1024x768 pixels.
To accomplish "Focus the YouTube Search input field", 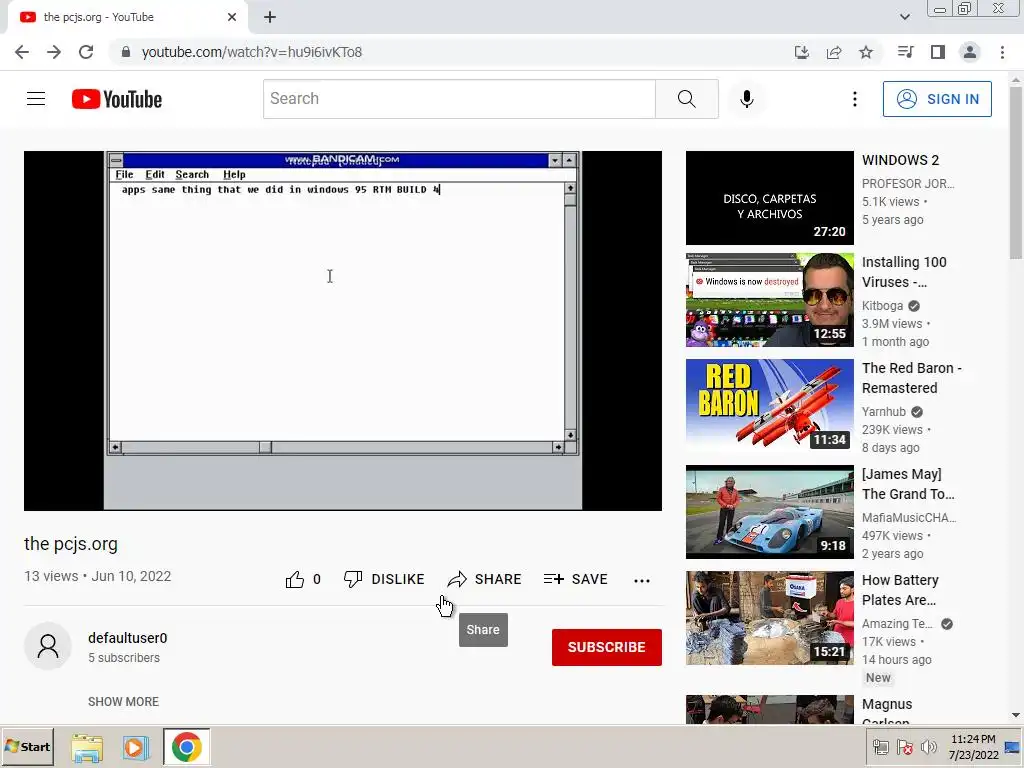I will pos(459,99).
